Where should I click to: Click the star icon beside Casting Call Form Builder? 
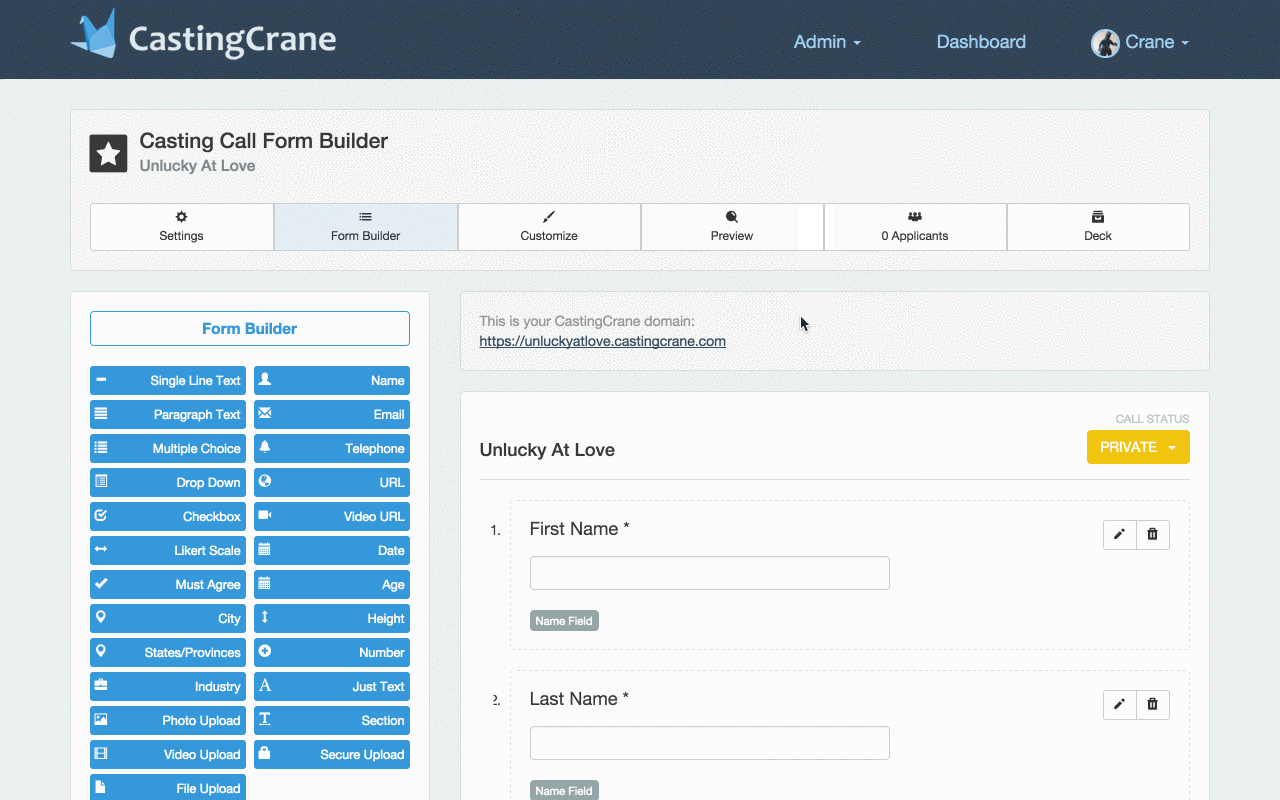coord(108,153)
